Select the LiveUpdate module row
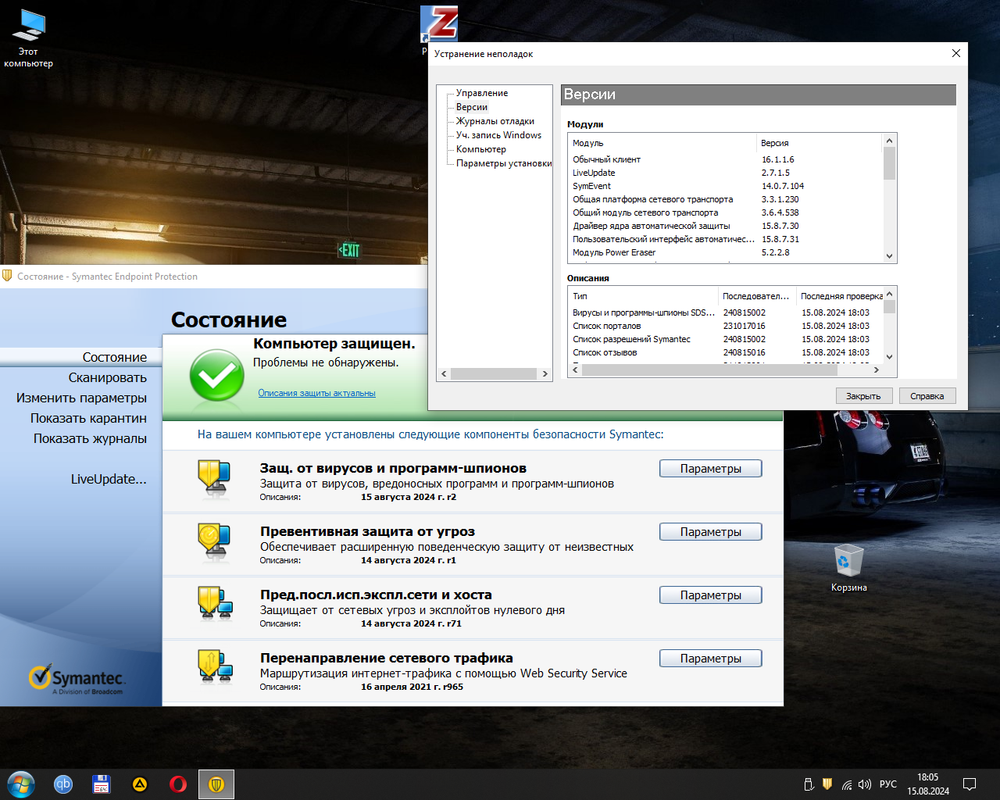This screenshot has height=800, width=1000. coord(726,173)
